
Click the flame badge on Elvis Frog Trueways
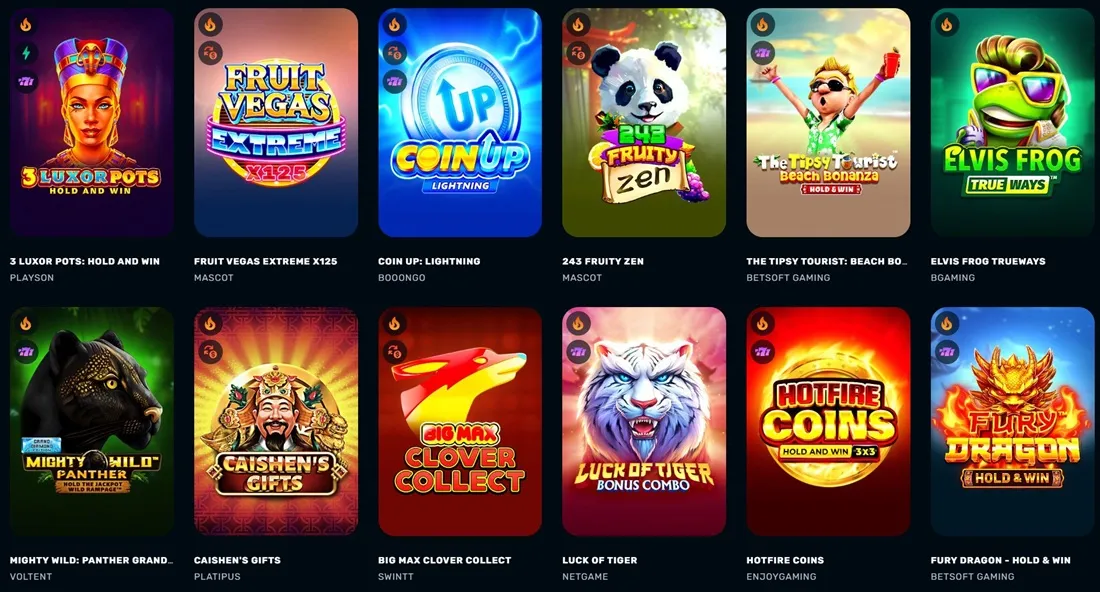click(946, 25)
